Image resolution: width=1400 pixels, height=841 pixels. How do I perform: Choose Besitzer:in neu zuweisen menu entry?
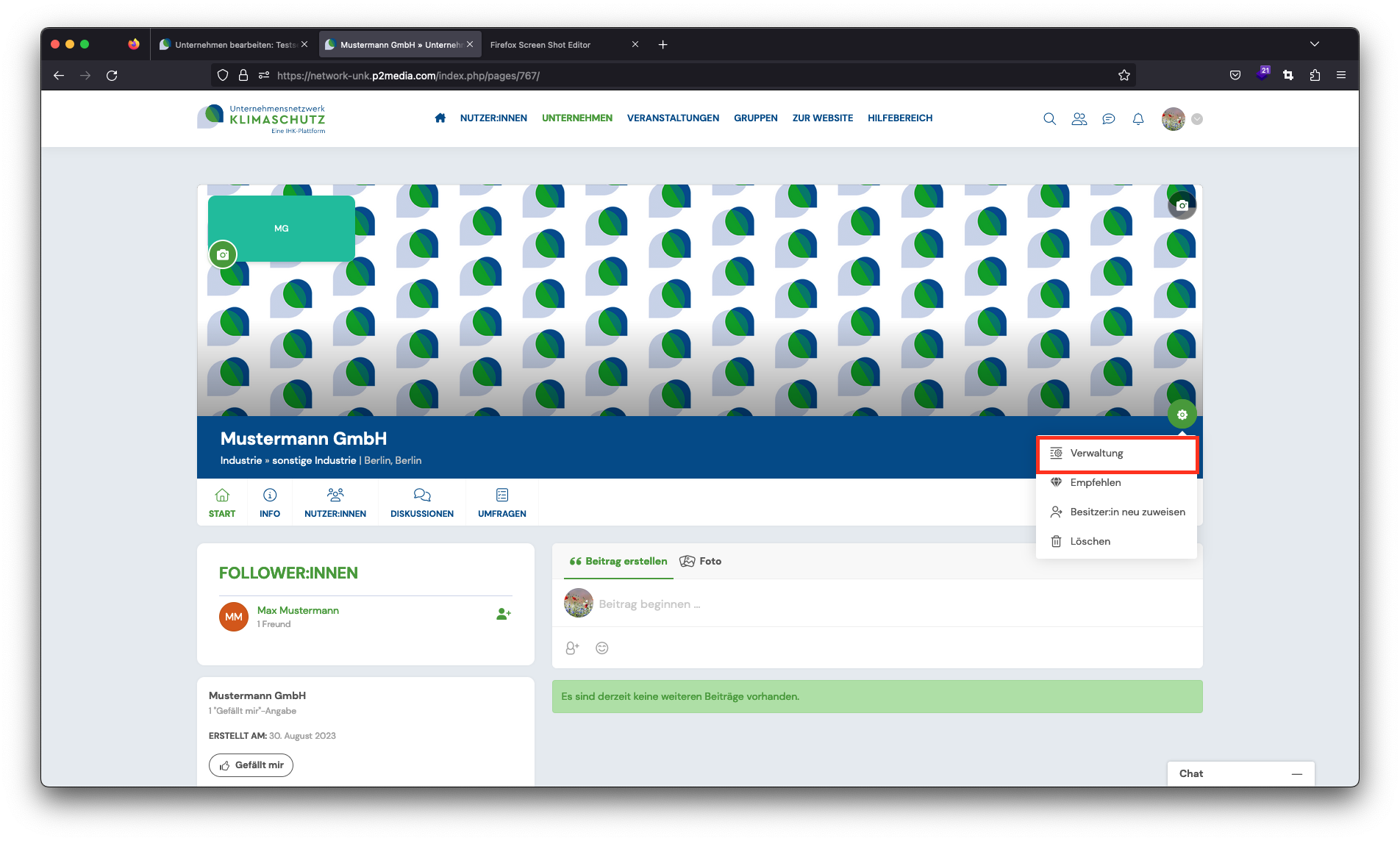[x=1116, y=512]
